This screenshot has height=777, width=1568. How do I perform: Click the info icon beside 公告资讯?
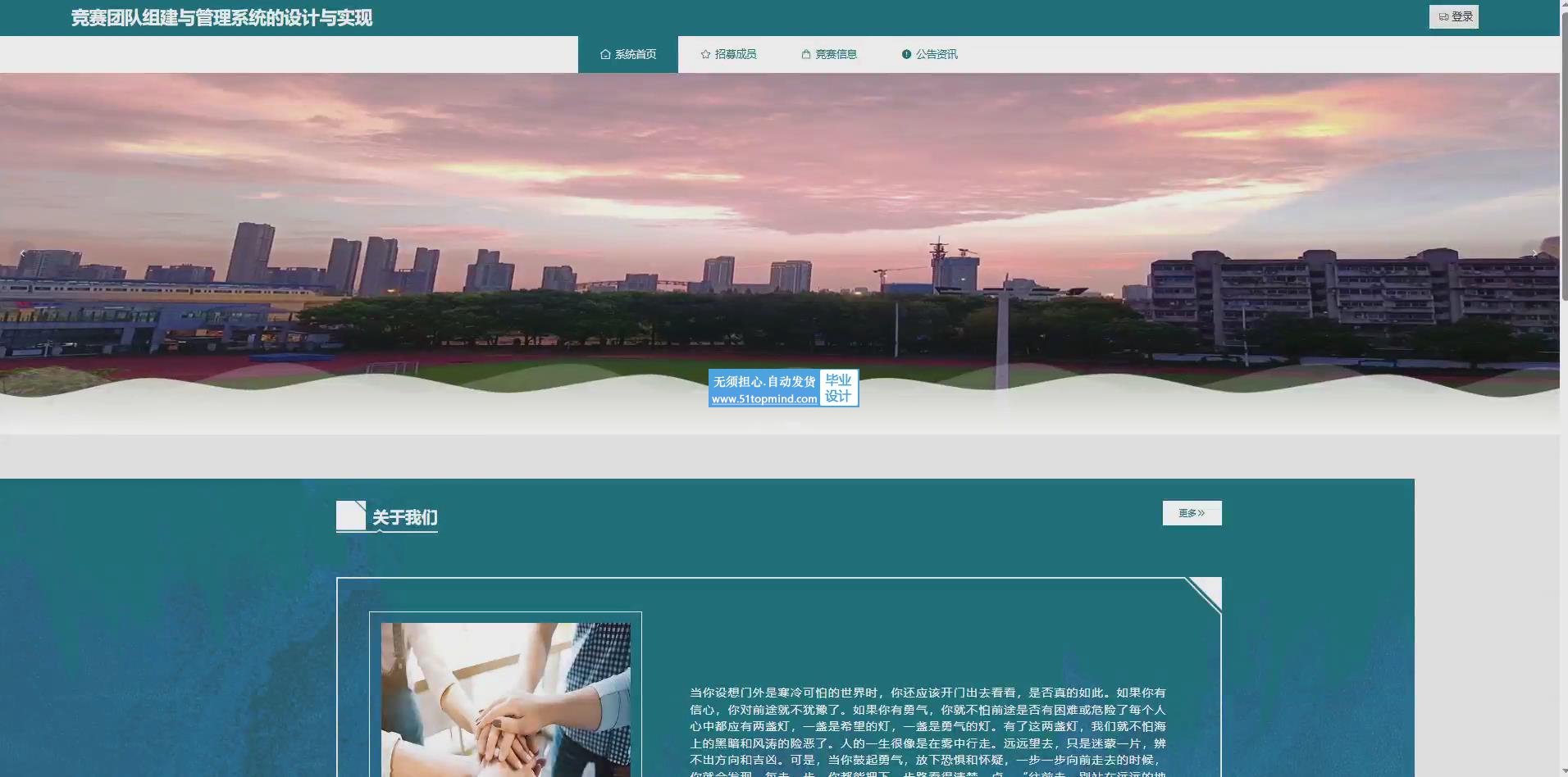(x=906, y=55)
